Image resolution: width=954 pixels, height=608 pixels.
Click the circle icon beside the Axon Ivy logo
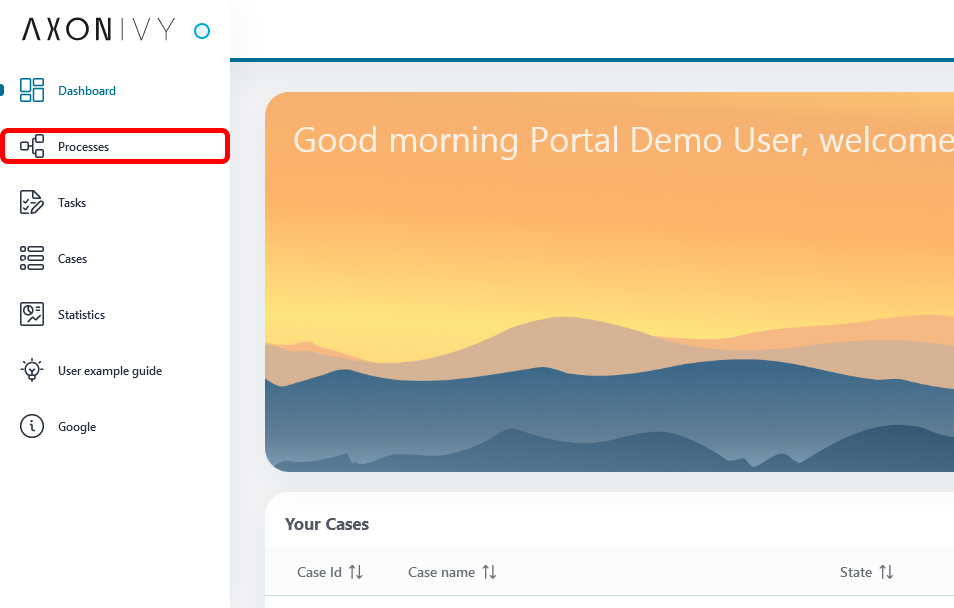pos(201,31)
